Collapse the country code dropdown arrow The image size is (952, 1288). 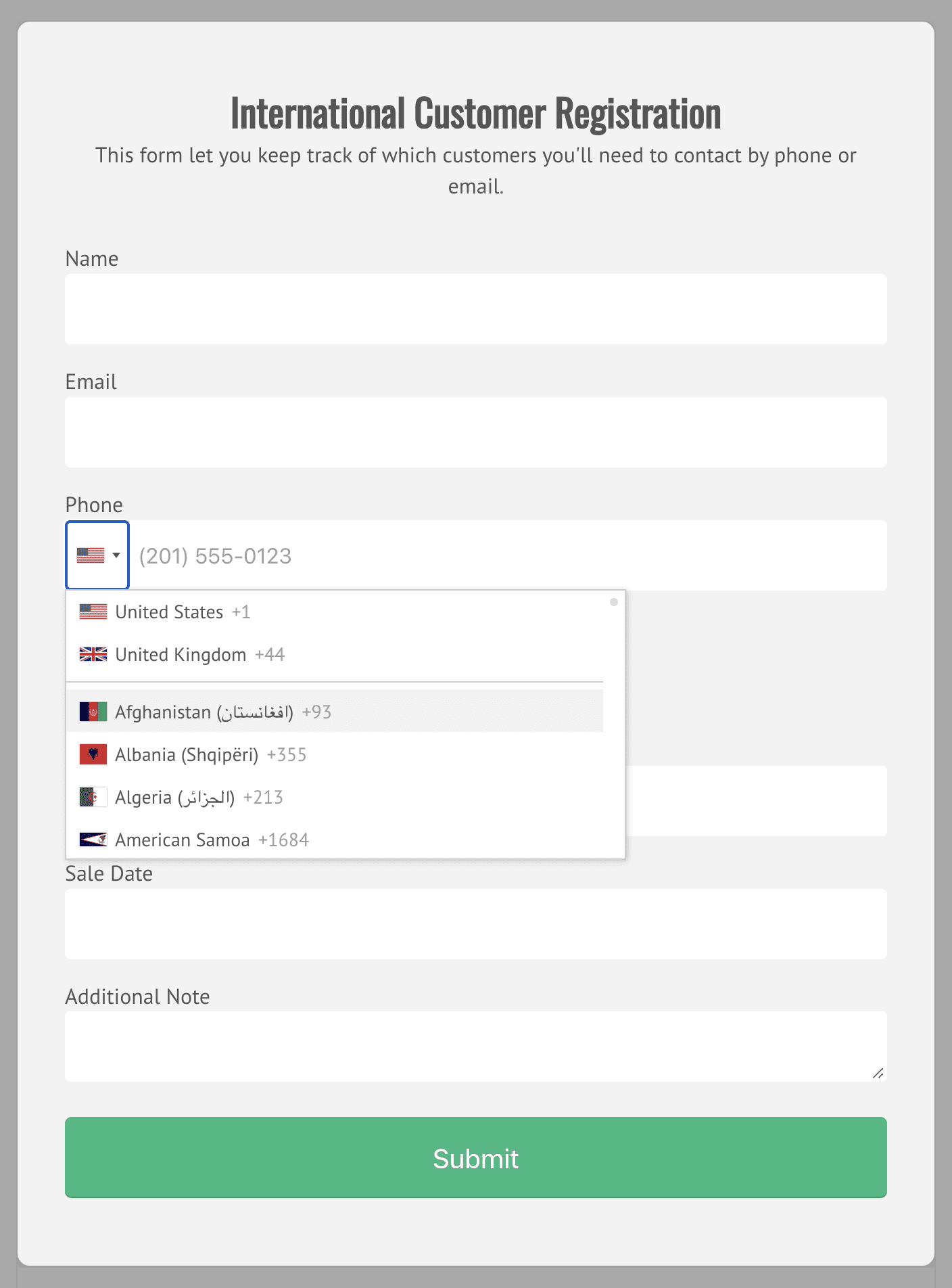116,555
